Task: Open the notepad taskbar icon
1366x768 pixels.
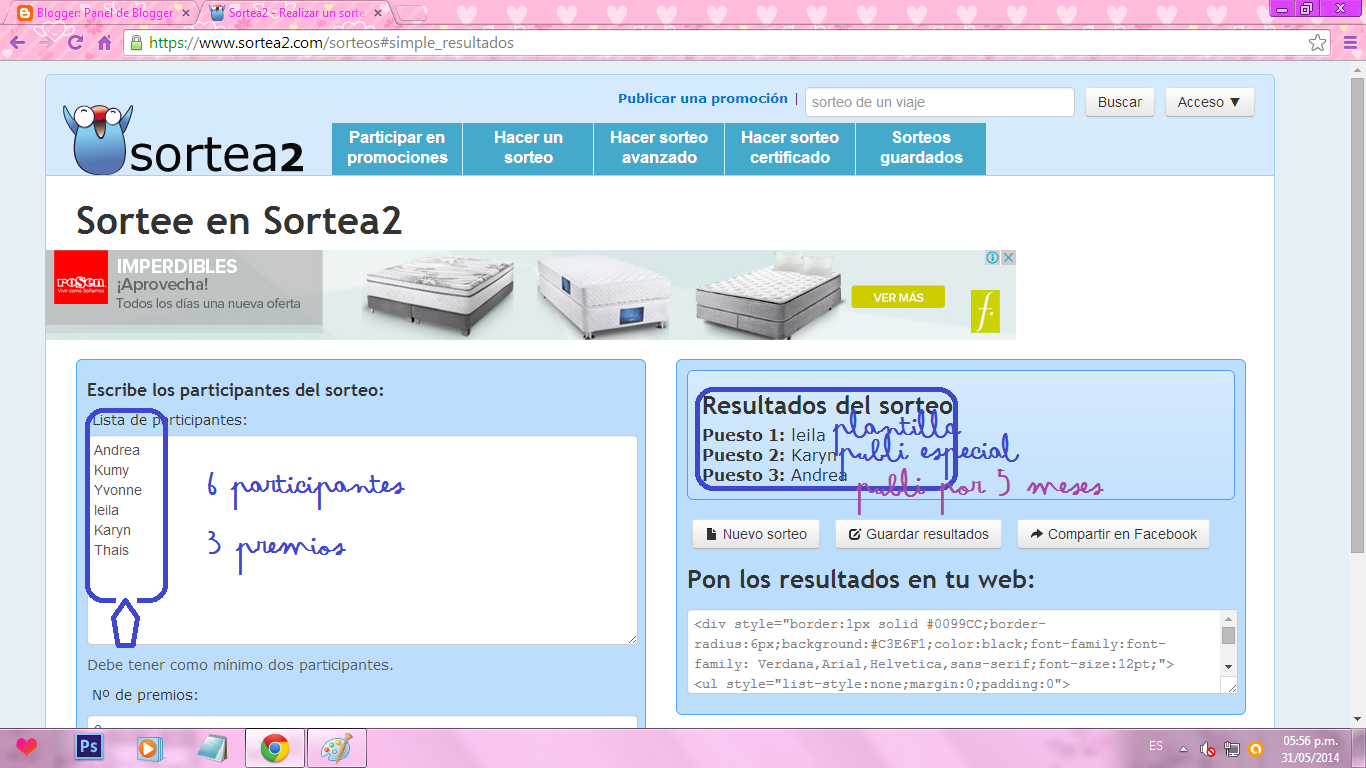Action: point(212,747)
